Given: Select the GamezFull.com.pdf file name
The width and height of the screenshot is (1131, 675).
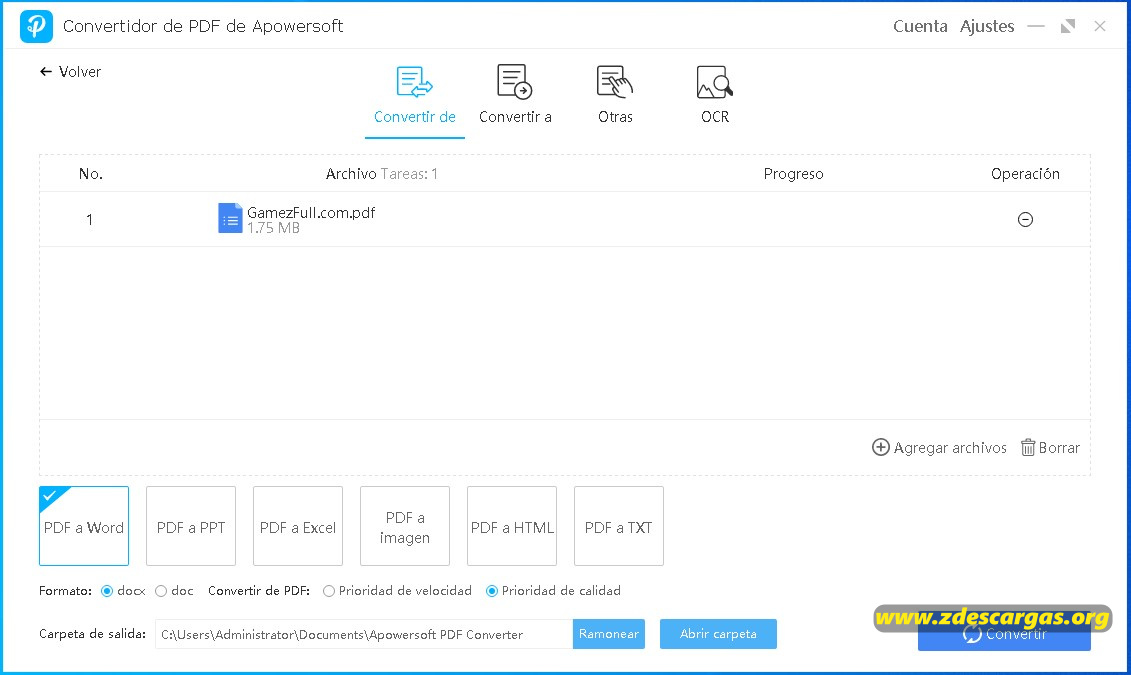Looking at the screenshot, I should click(311, 213).
